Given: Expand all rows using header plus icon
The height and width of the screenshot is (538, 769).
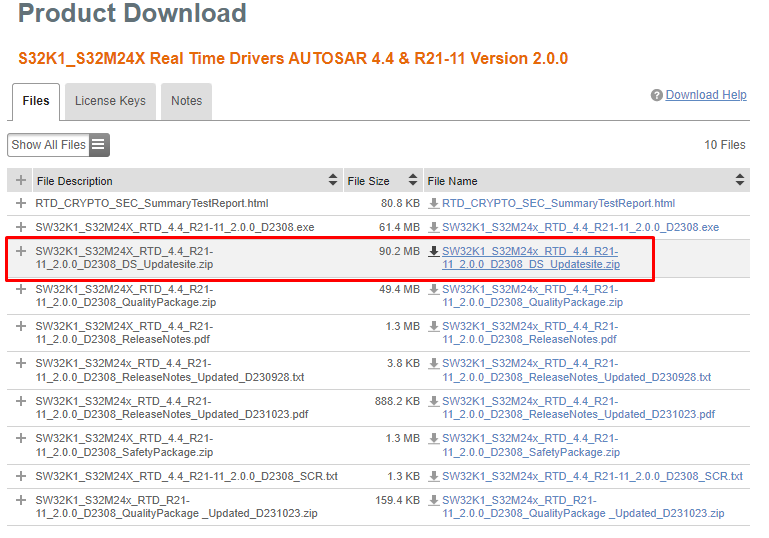Looking at the screenshot, I should pos(21,181).
